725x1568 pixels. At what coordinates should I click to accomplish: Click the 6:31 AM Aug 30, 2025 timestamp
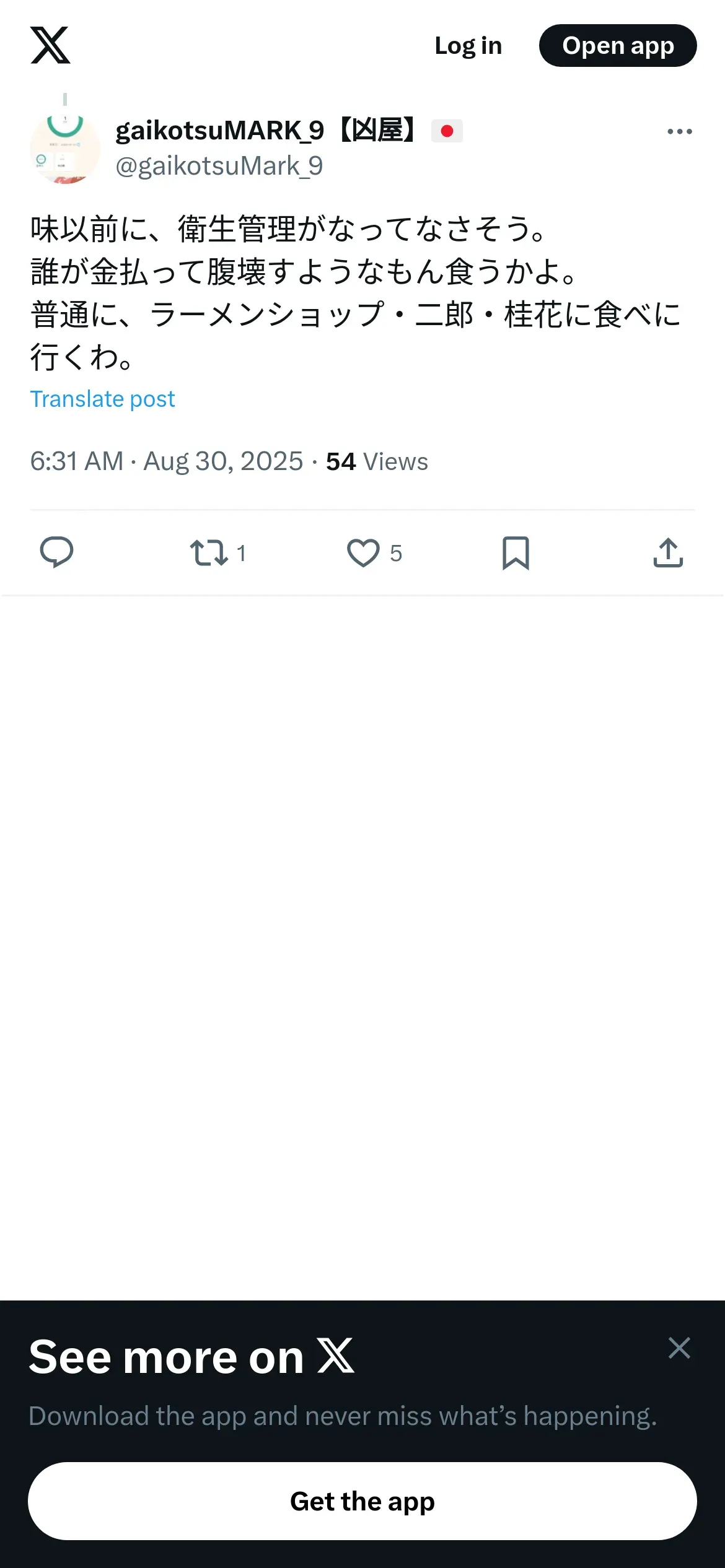click(166, 461)
